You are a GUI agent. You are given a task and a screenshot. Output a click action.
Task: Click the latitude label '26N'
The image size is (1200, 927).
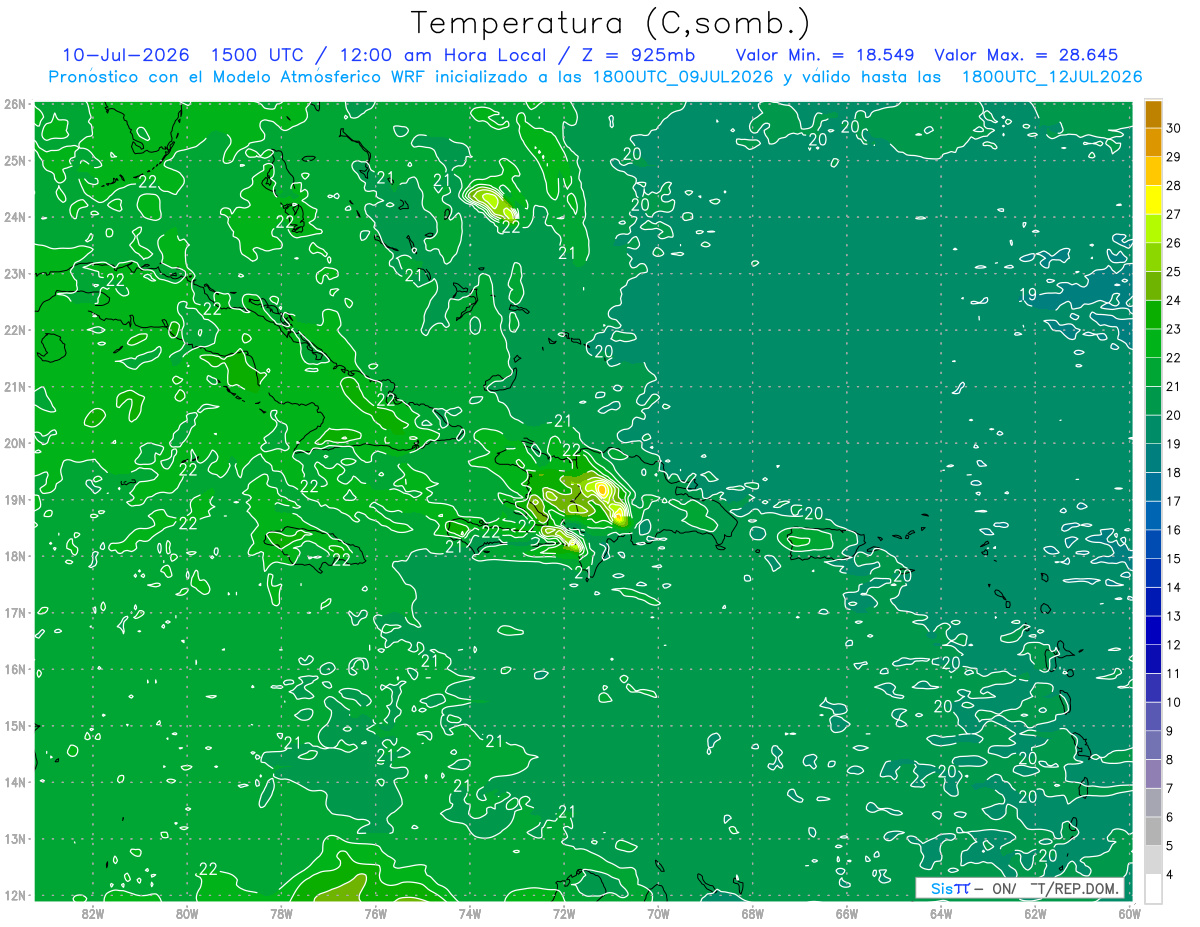(14, 104)
